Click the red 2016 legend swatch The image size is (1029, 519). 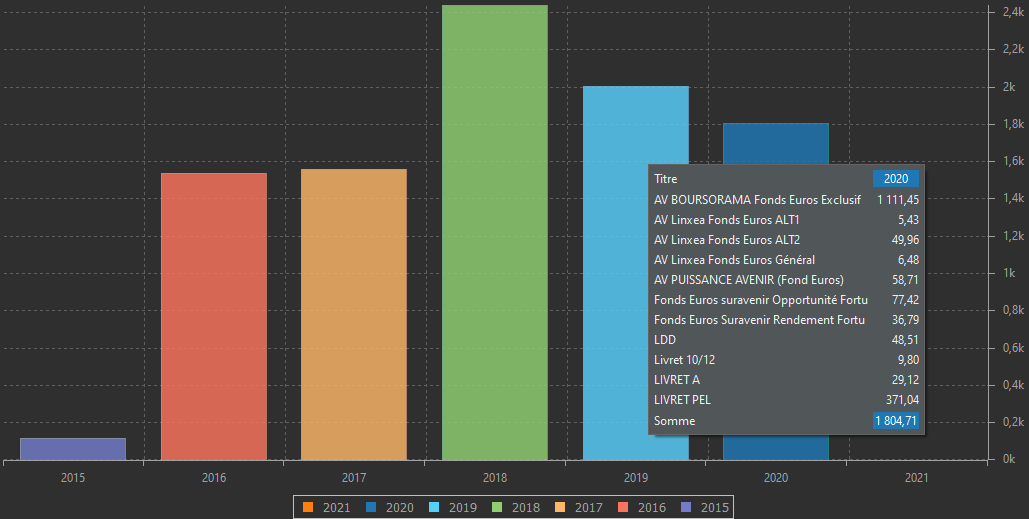pos(623,507)
